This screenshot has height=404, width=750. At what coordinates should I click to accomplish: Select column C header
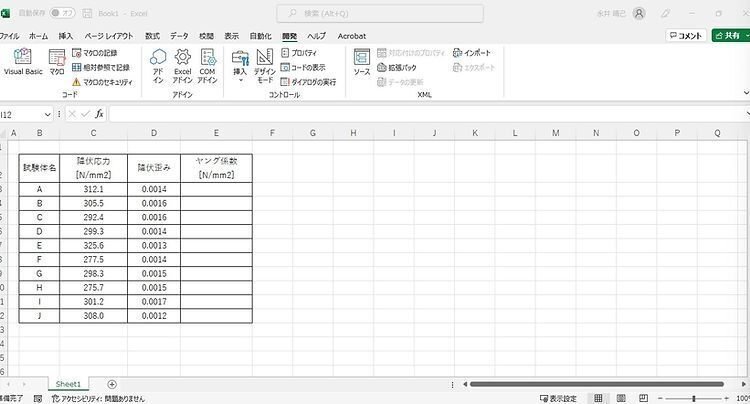click(x=93, y=133)
